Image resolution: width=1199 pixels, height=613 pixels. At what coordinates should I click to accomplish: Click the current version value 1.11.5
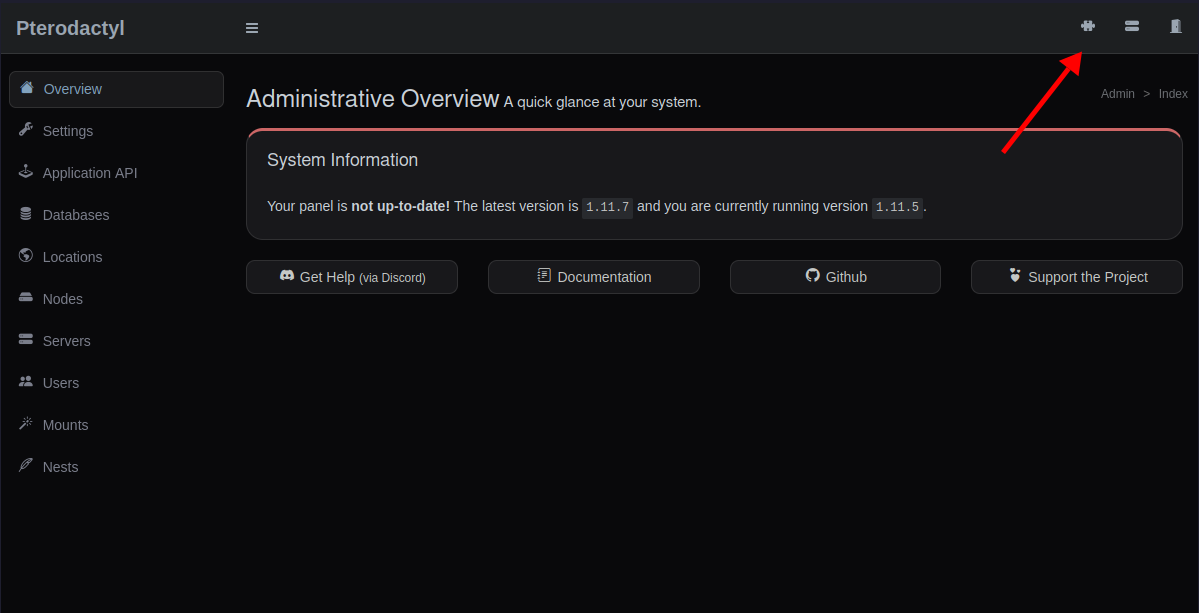click(898, 207)
